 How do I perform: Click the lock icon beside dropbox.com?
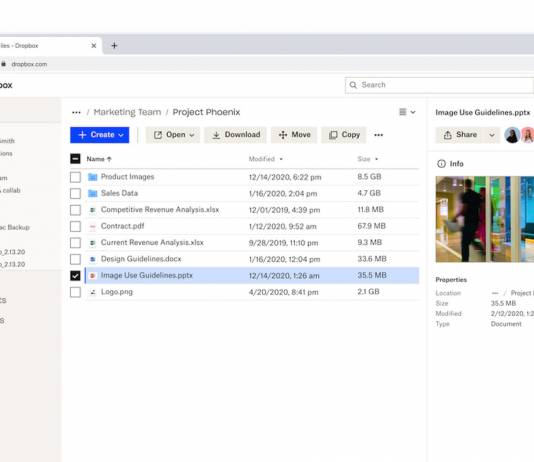click(x=3, y=64)
